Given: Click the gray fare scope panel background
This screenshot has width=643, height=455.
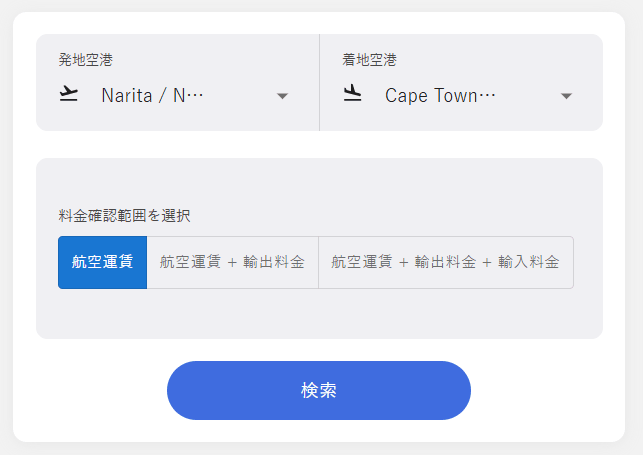Looking at the screenshot, I should (320, 315).
